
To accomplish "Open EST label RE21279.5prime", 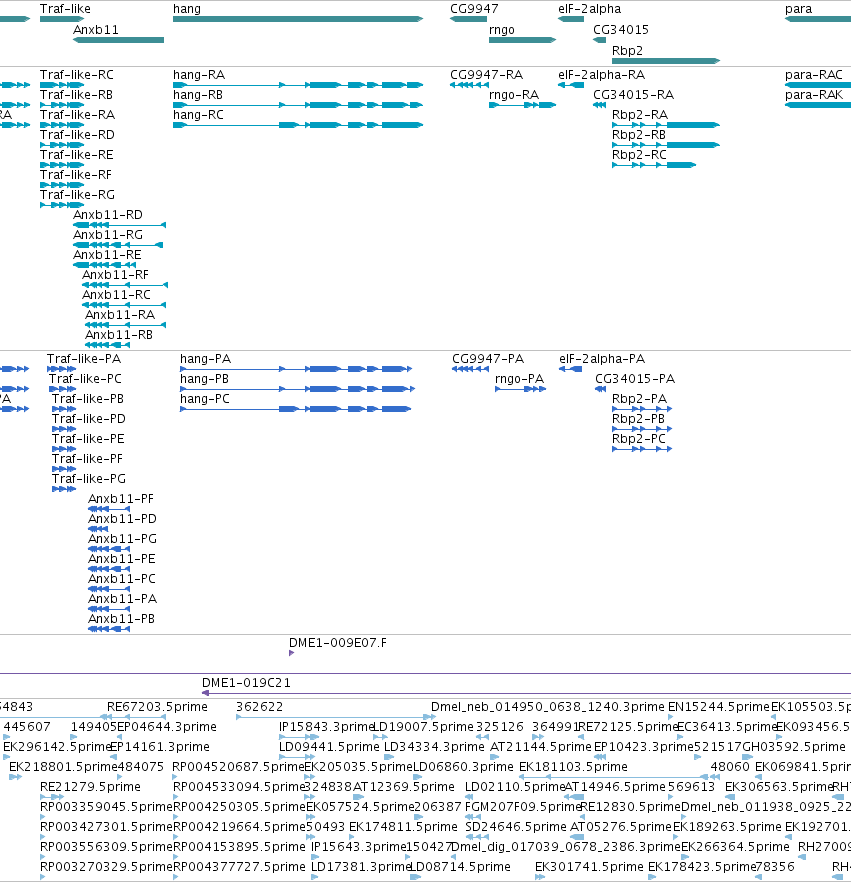I will [x=91, y=787].
